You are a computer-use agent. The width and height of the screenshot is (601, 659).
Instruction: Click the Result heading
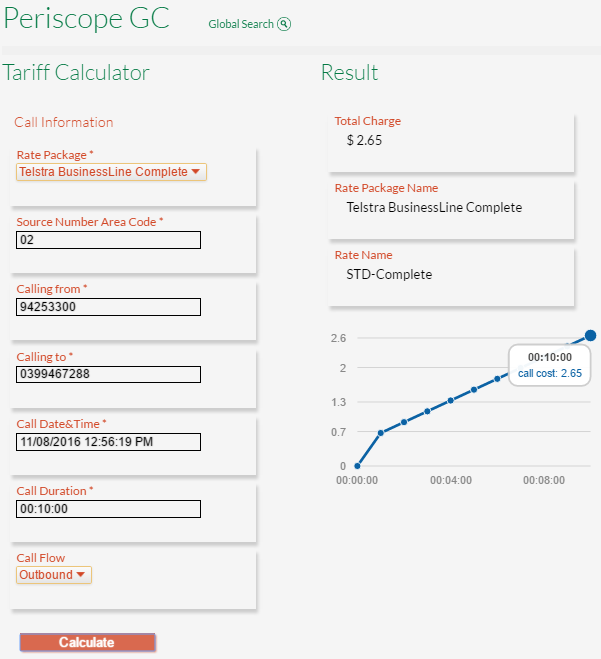[x=350, y=73]
